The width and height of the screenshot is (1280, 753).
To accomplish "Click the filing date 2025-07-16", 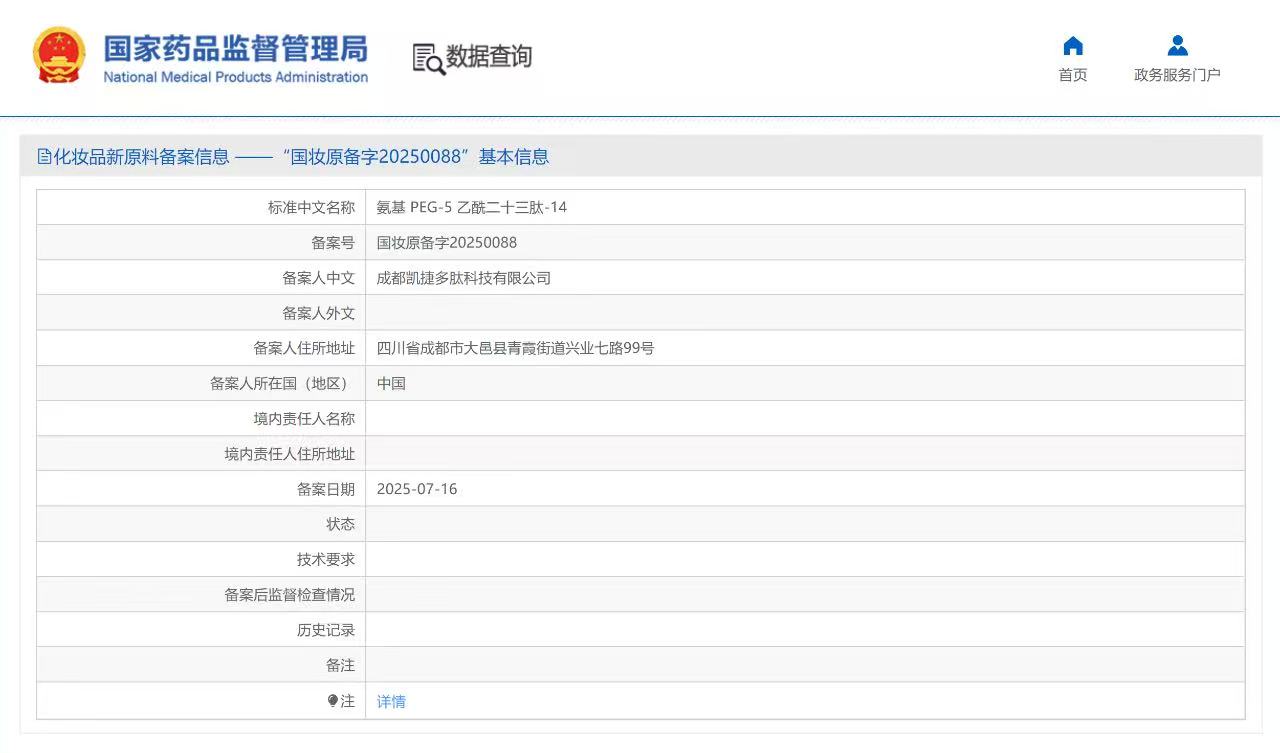I will (x=416, y=489).
